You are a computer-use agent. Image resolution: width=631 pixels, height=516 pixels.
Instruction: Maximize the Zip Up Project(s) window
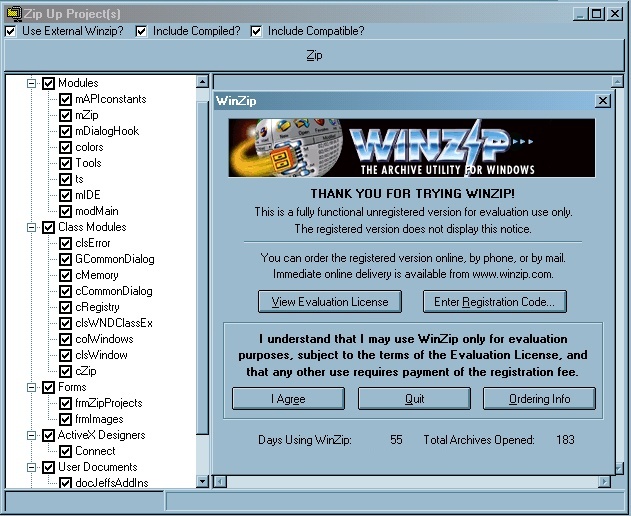click(596, 14)
